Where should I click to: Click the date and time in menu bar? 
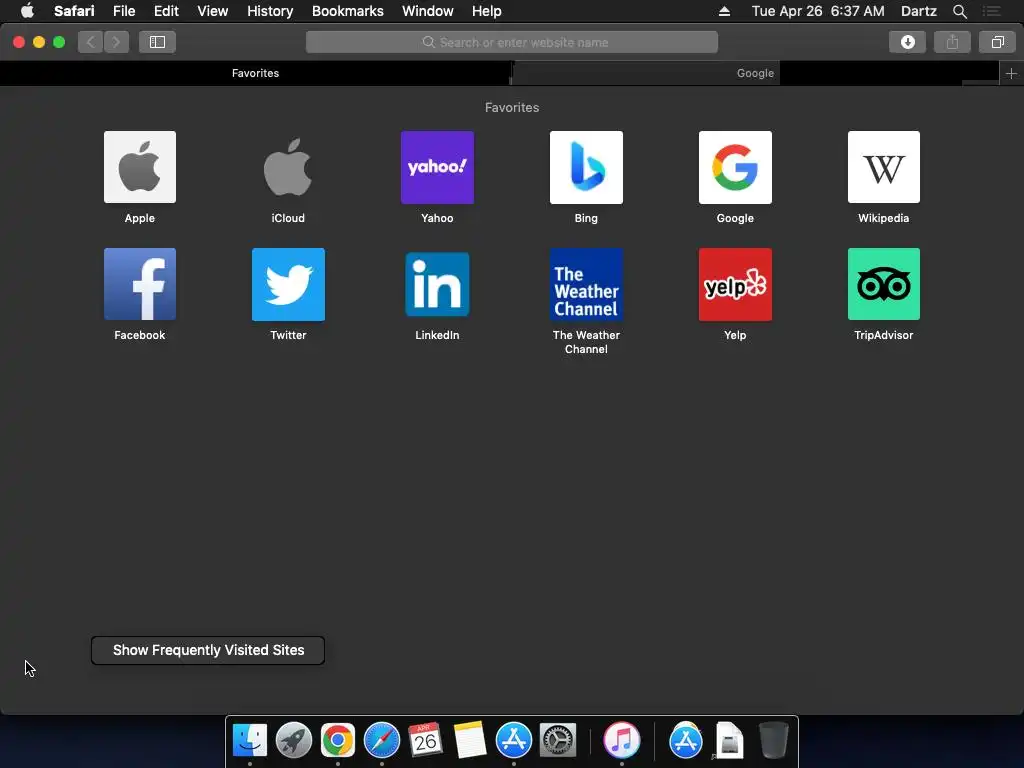(818, 11)
